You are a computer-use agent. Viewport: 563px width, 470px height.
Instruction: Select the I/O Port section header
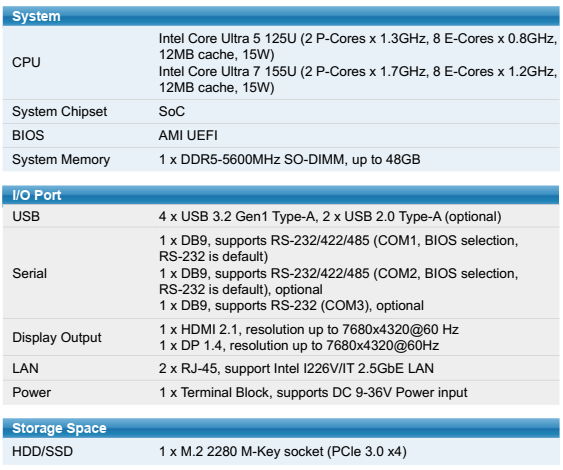click(281, 195)
